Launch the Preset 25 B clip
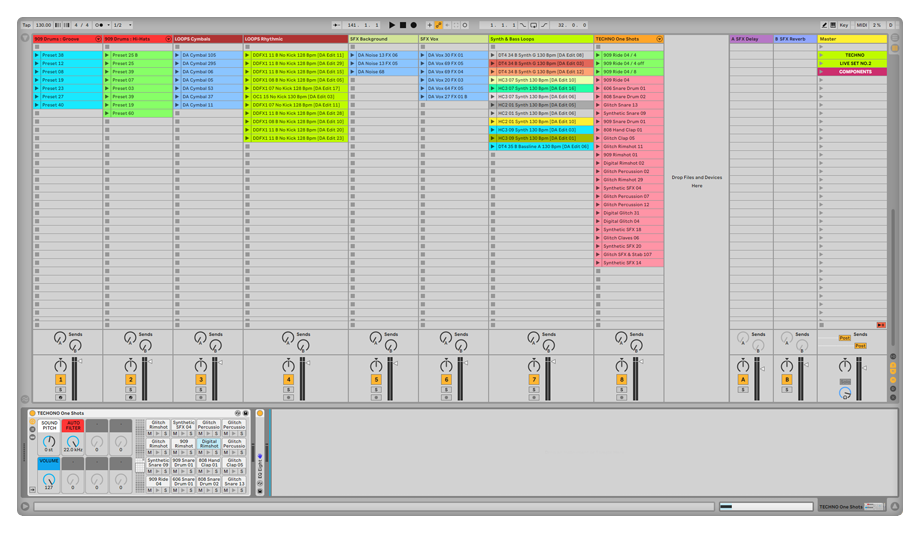920x533 pixels. pos(107,55)
